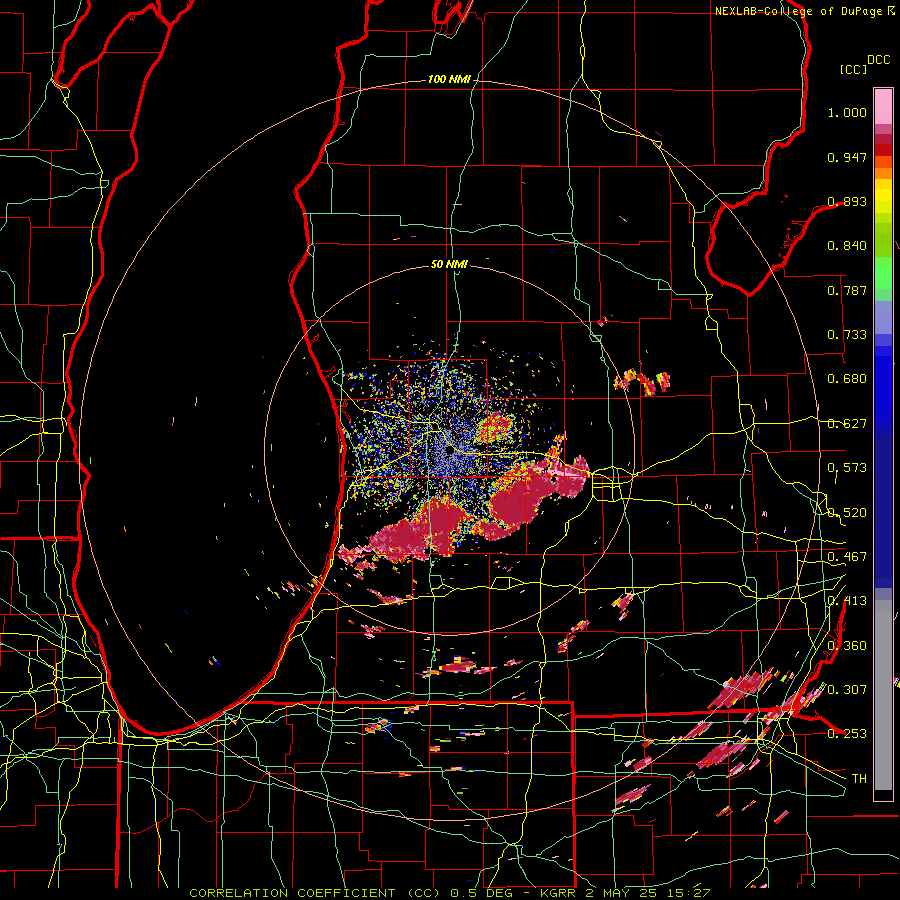The width and height of the screenshot is (900, 900).
Task: Click the [CC] units label
Action: coord(853,69)
